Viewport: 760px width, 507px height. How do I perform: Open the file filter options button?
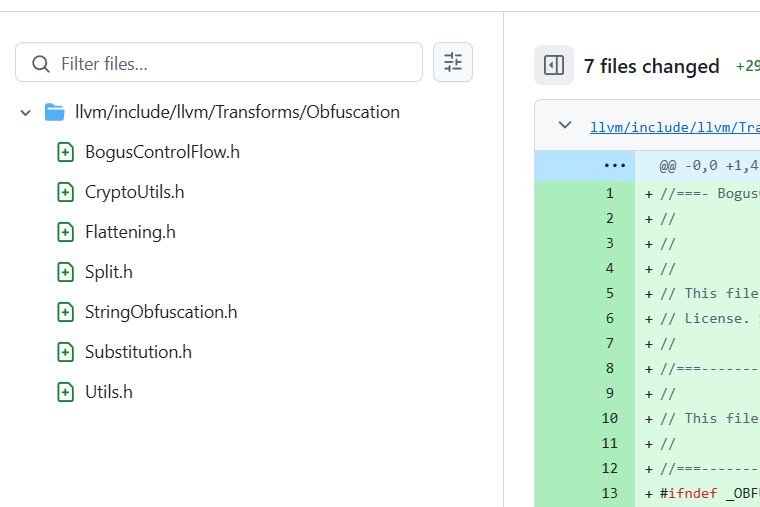(453, 63)
